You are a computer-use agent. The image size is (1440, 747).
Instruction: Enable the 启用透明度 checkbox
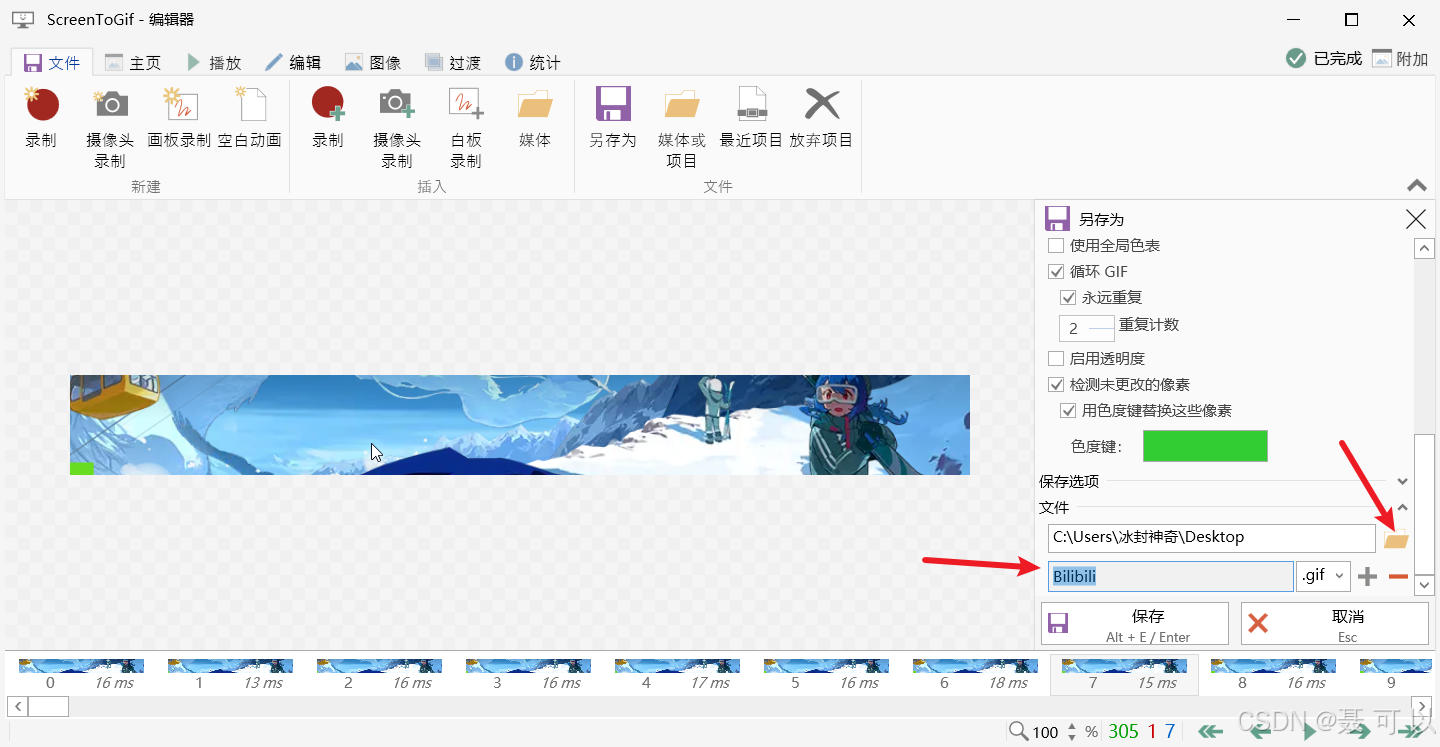(x=1056, y=358)
